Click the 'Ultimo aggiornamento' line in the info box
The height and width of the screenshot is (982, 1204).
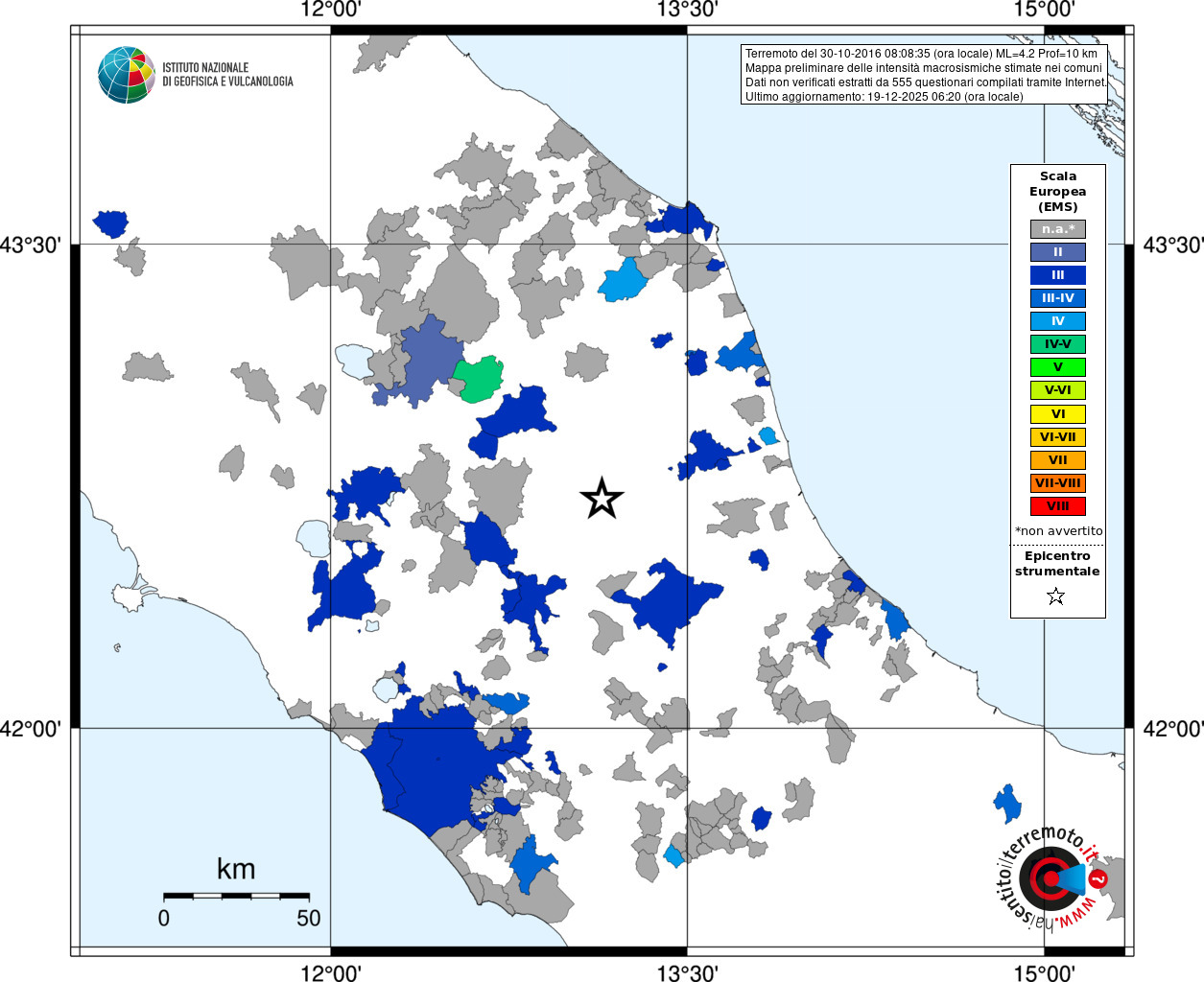[885, 97]
